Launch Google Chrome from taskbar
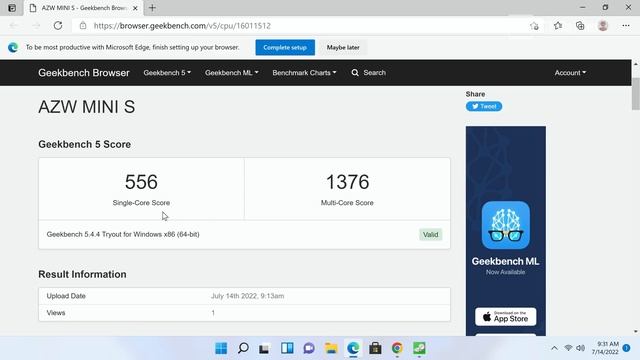 [397, 348]
